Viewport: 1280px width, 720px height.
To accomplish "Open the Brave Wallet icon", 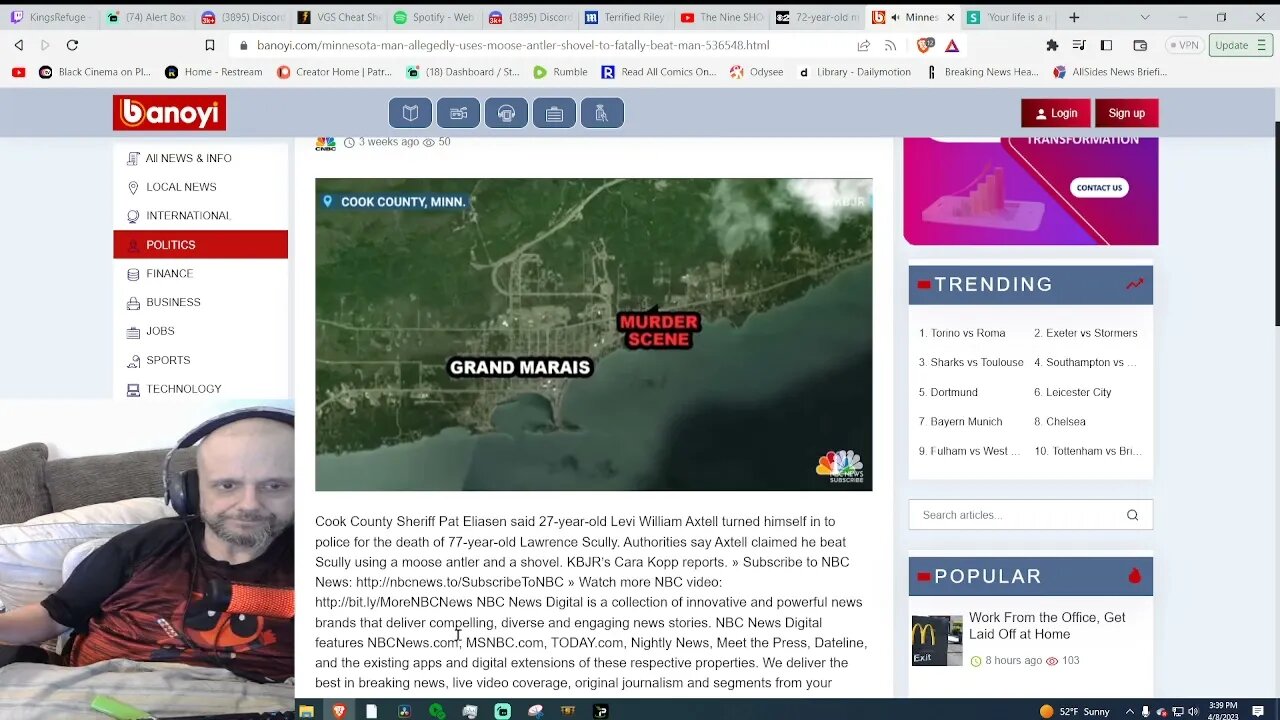I will (x=1140, y=45).
